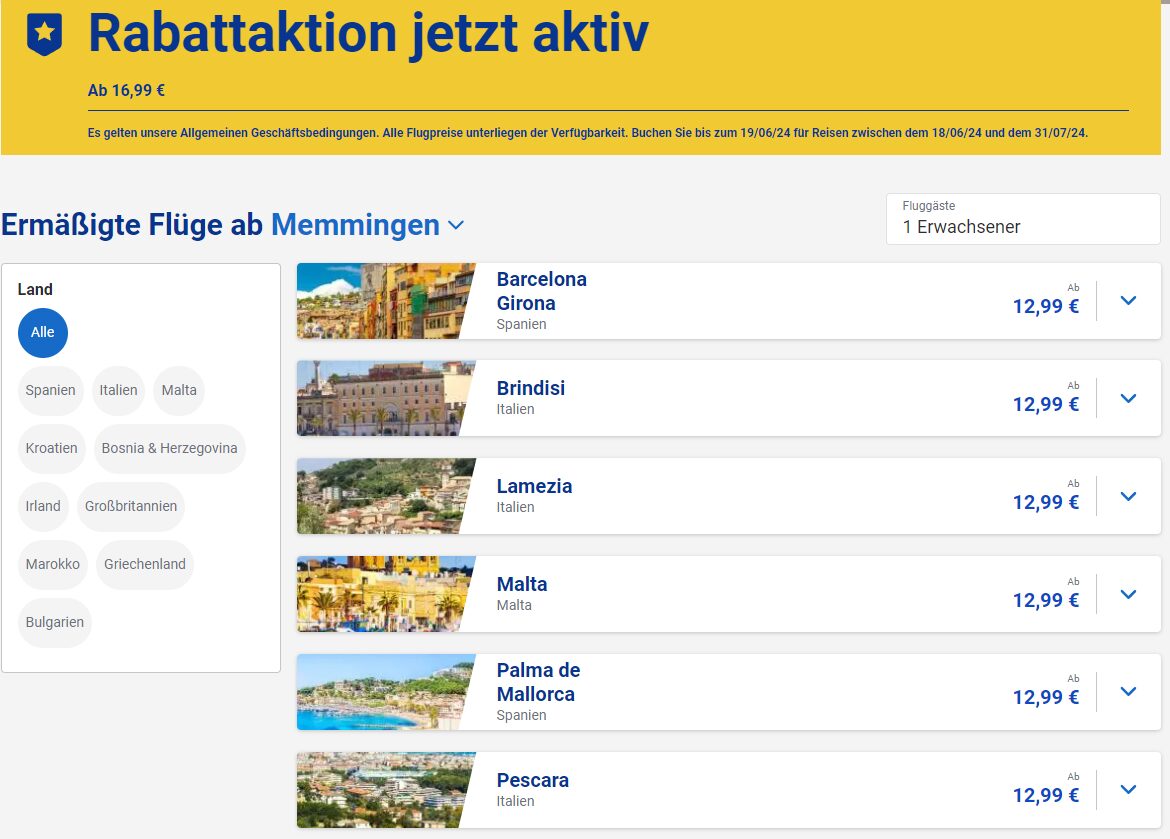Filter destinations by Italien
Image resolution: width=1170 pixels, height=839 pixels.
pos(118,390)
